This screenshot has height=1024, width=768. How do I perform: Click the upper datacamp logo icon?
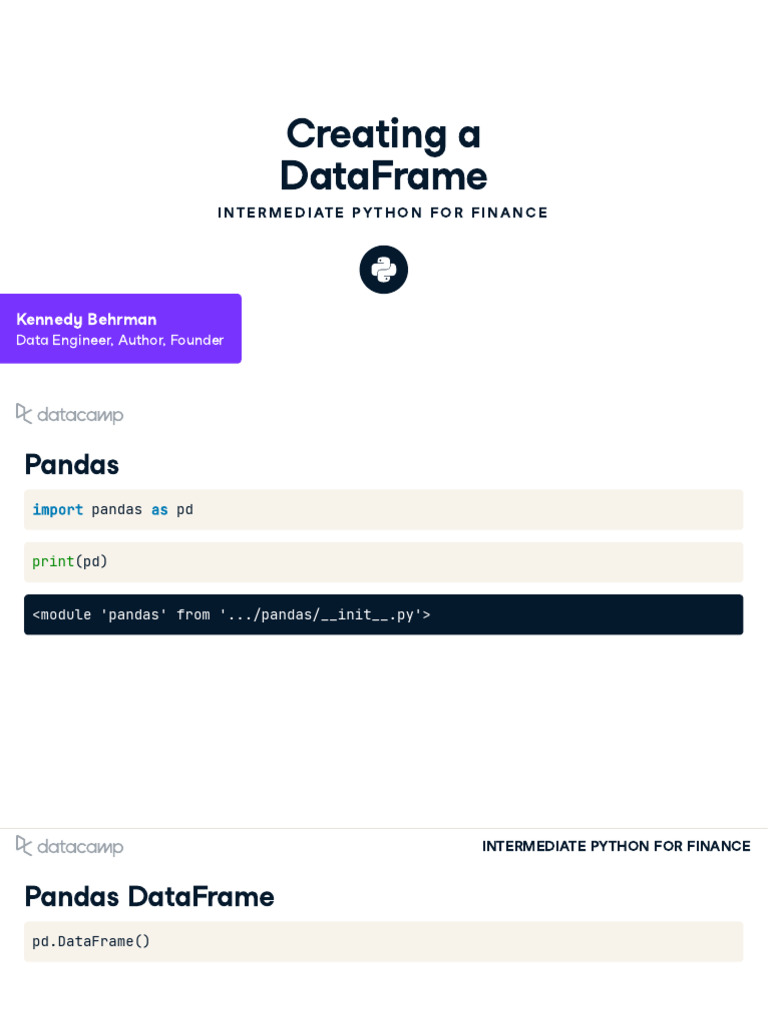coord(24,413)
